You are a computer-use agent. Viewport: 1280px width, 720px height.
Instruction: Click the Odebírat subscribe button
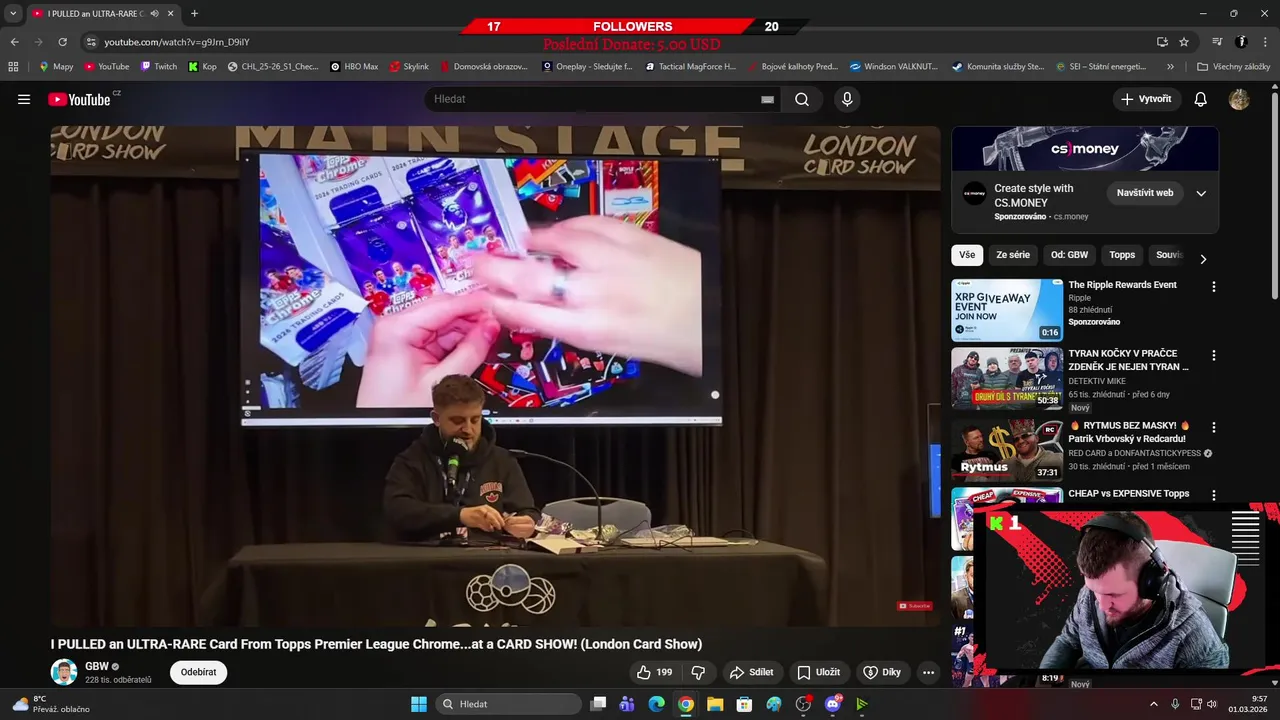[x=198, y=672]
